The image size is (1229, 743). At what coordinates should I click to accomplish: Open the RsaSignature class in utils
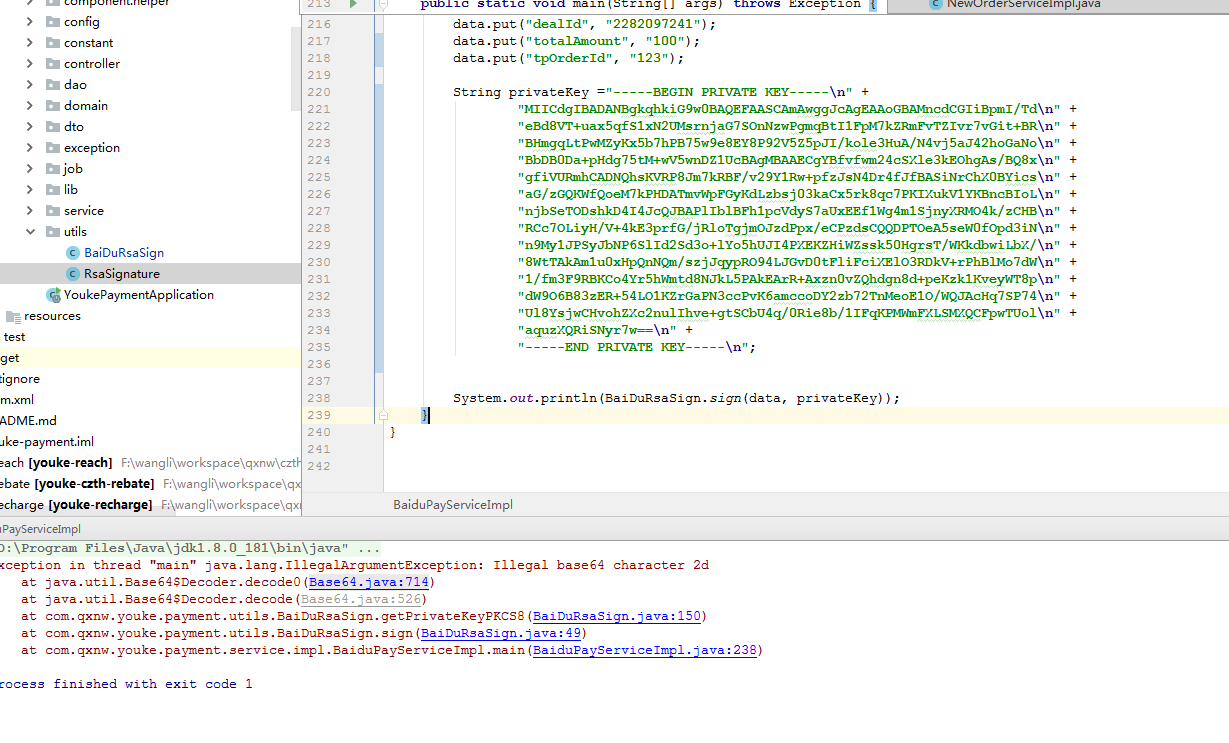pos(121,274)
